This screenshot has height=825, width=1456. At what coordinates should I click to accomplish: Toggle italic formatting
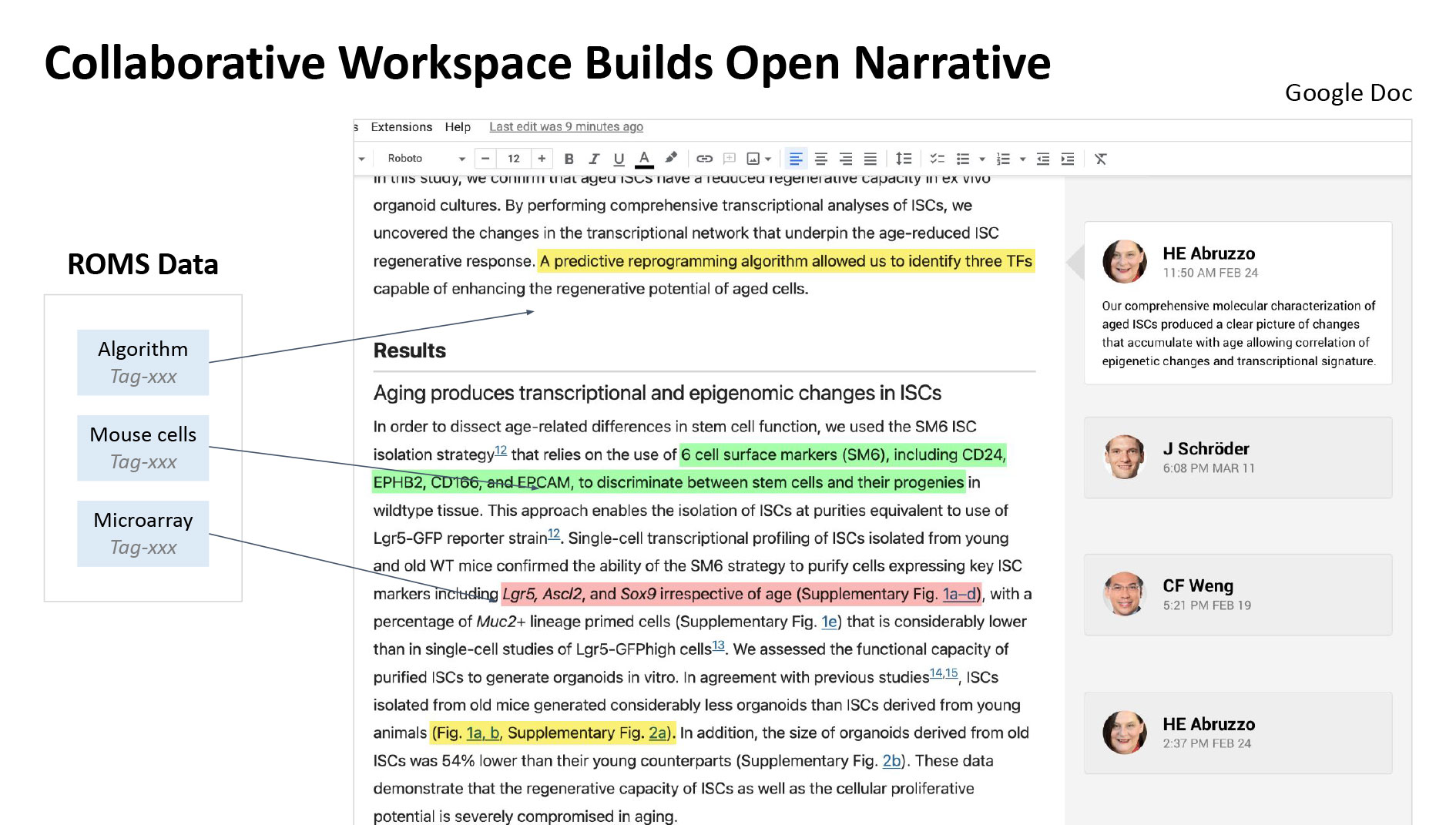tap(593, 159)
